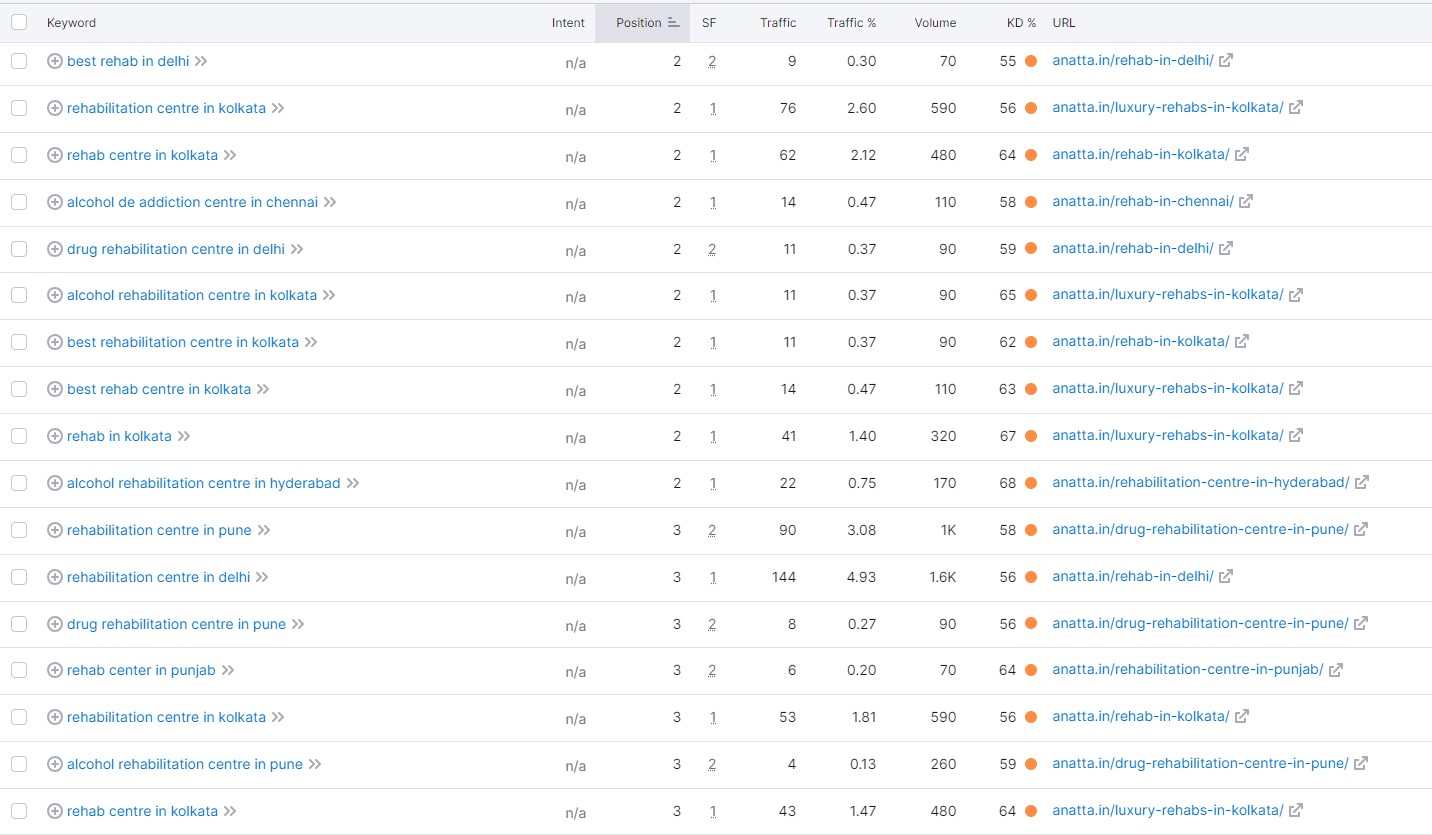Open keyword link 'best rehab in delhi'
The image size is (1432, 835).
128,61
